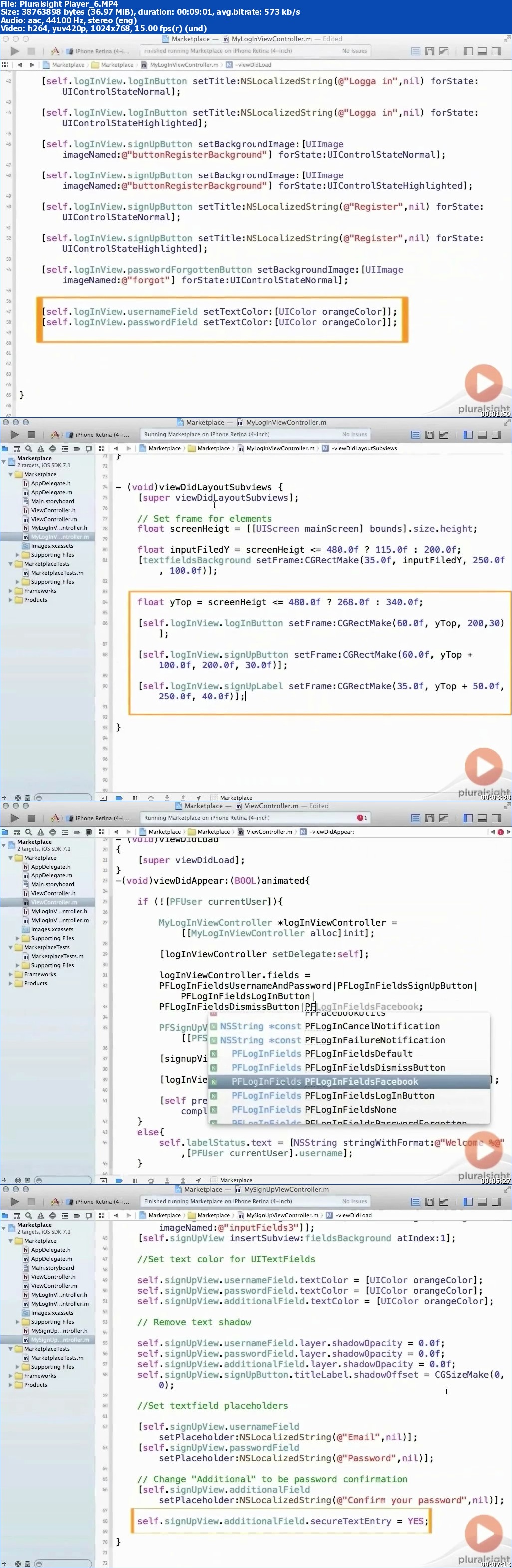The image size is (512, 1568).
Task: Open Log navigator tab in MySignUpViewController.m window
Action: (88, 1215)
